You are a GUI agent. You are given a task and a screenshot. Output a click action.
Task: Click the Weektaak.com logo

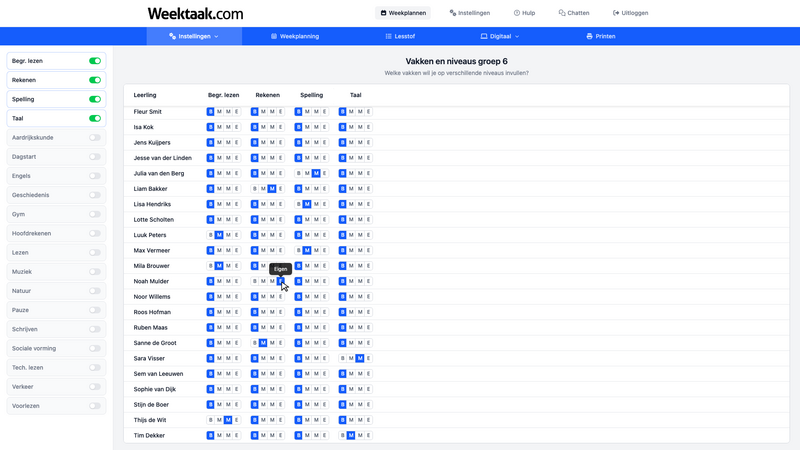pyautogui.click(x=195, y=13)
